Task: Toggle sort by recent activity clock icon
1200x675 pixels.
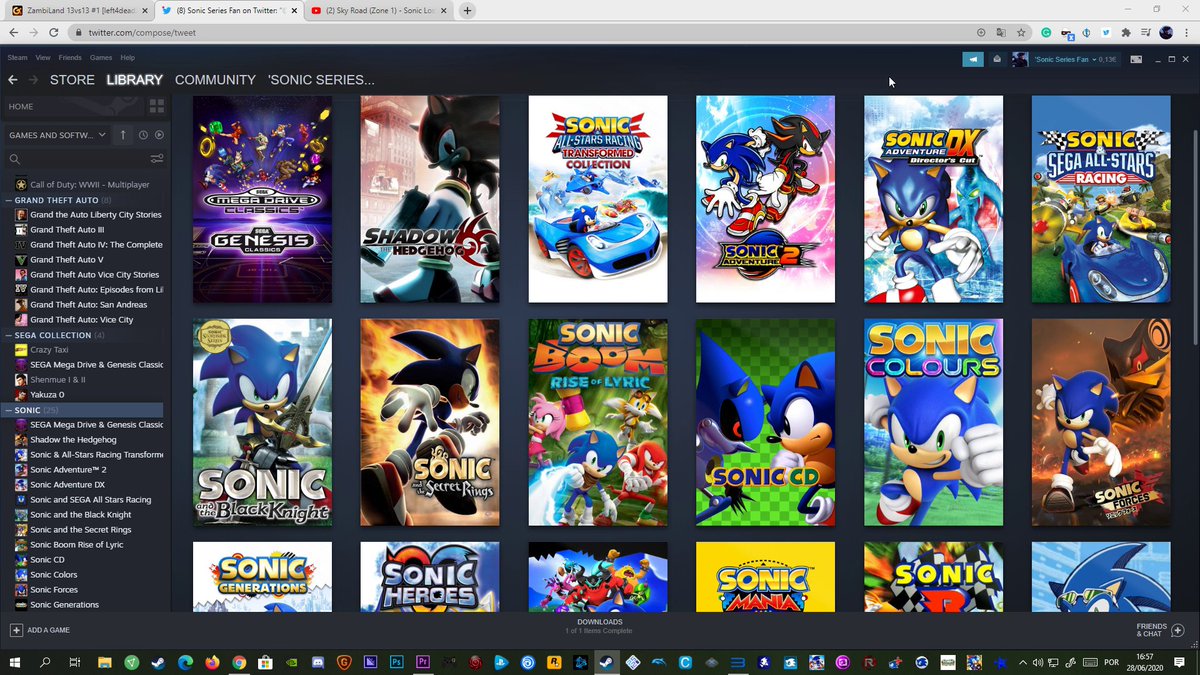Action: 144,135
